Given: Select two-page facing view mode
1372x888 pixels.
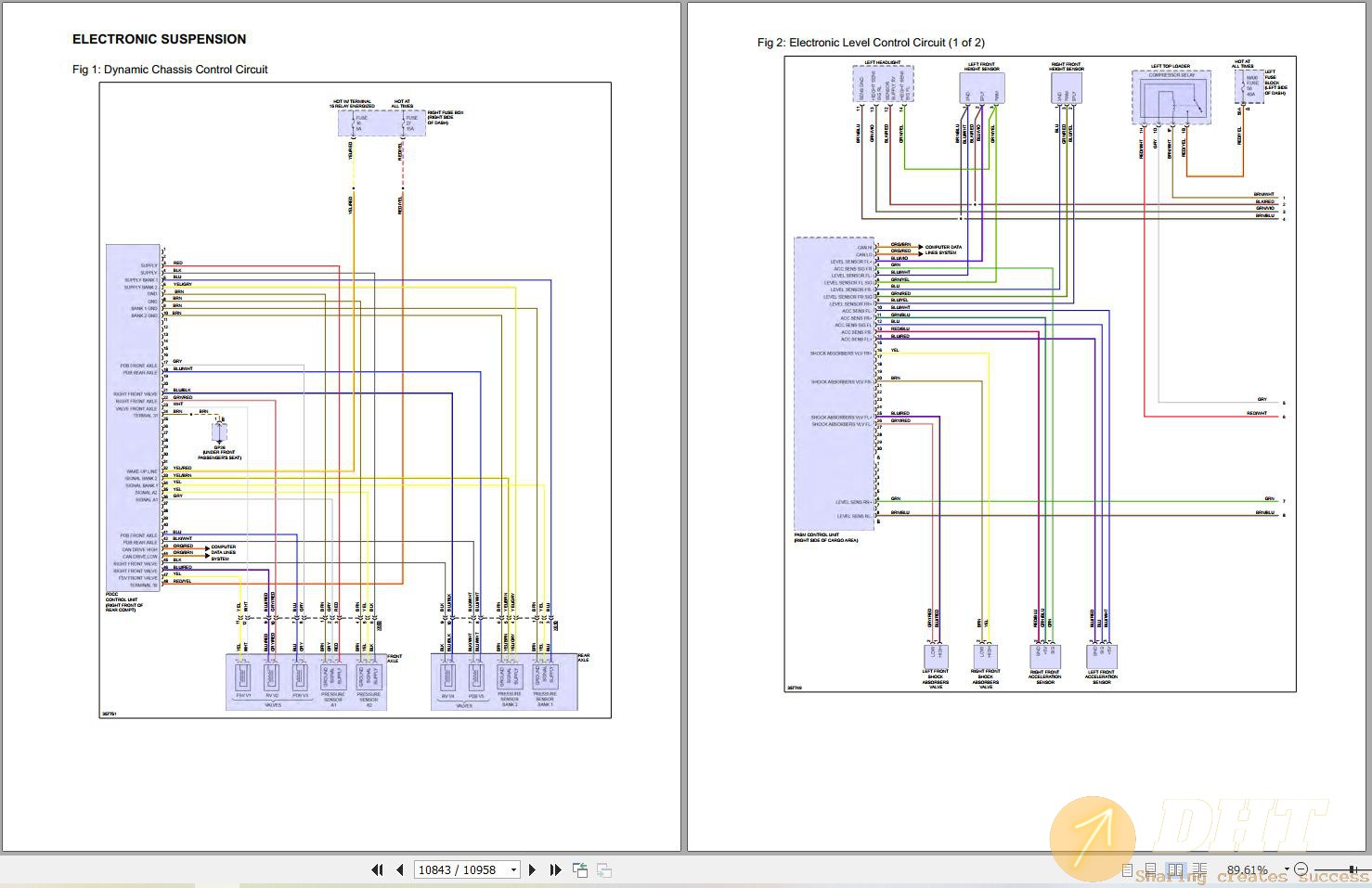Looking at the screenshot, I should coord(1175,870).
